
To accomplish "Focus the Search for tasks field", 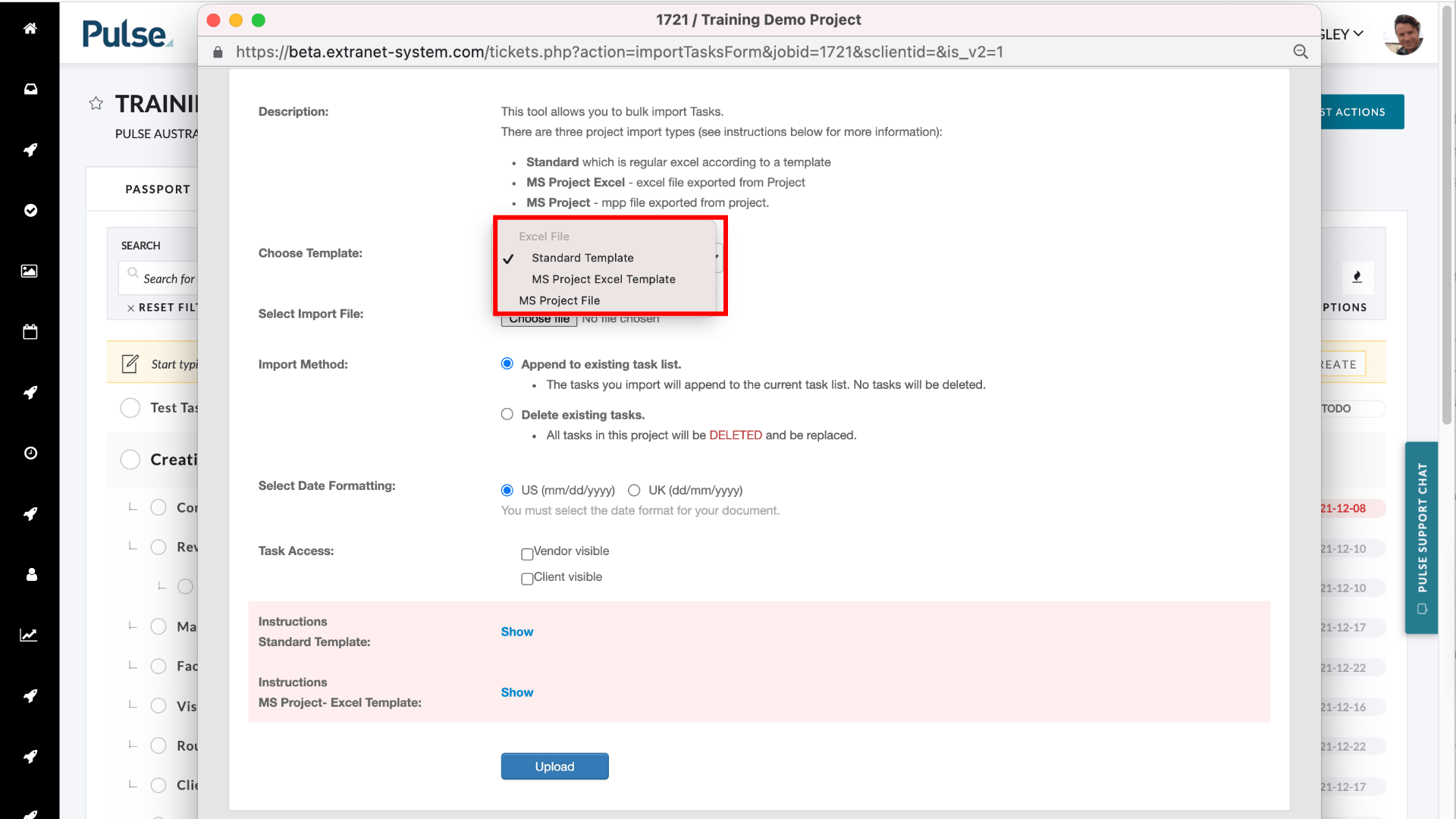I will pyautogui.click(x=158, y=278).
